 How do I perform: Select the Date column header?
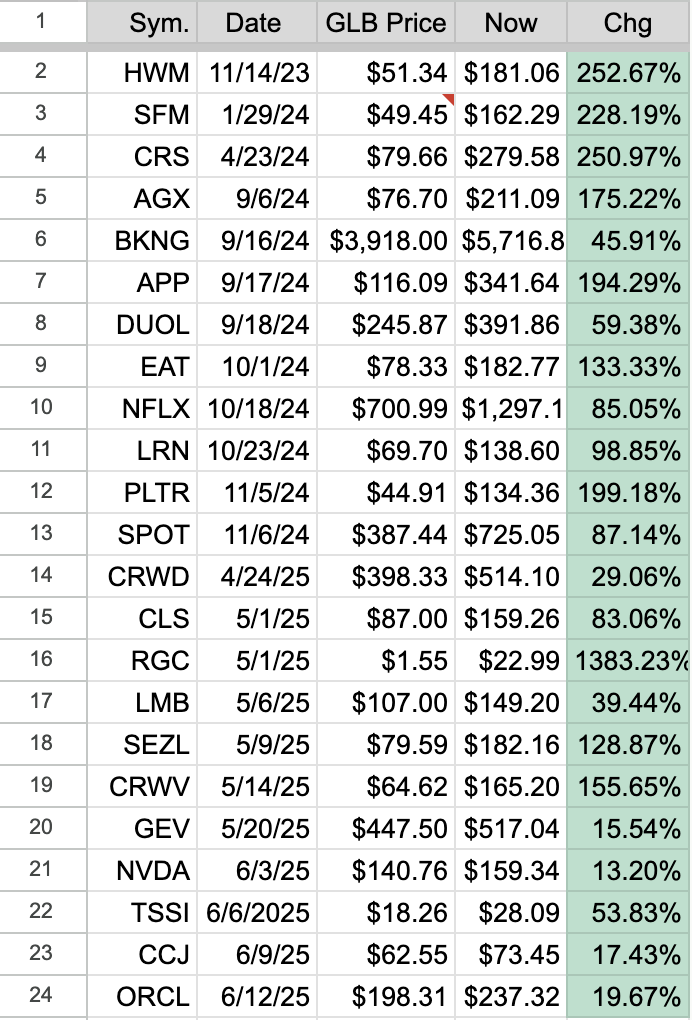255,22
